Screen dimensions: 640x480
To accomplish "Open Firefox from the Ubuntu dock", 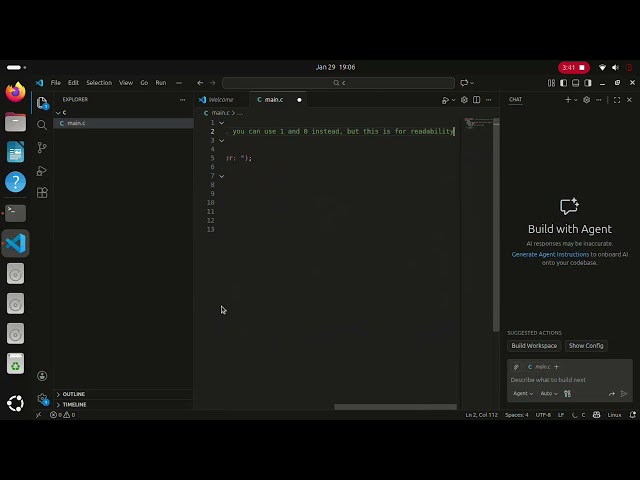I will [16, 92].
